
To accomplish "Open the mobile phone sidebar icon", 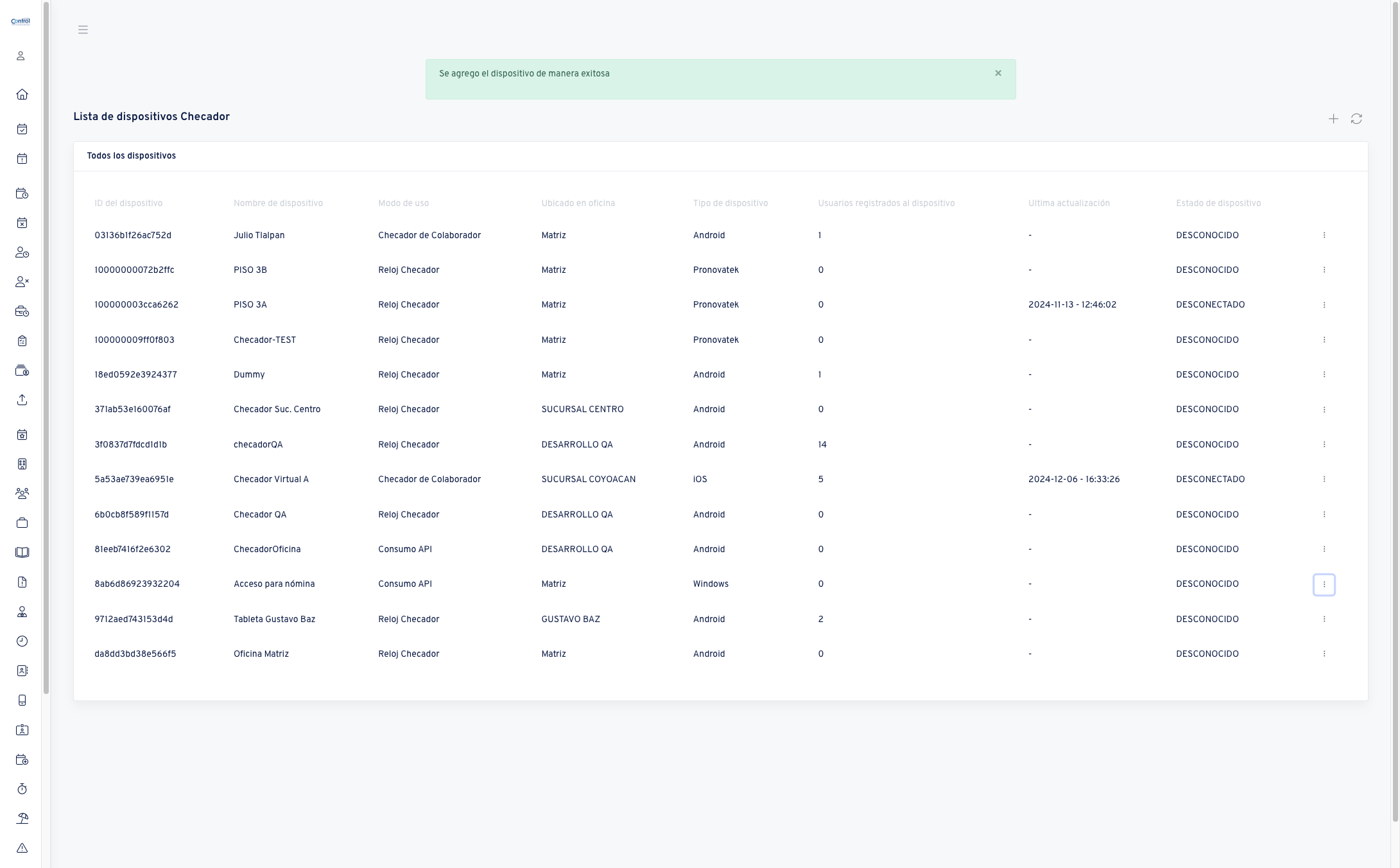I will 22,700.
